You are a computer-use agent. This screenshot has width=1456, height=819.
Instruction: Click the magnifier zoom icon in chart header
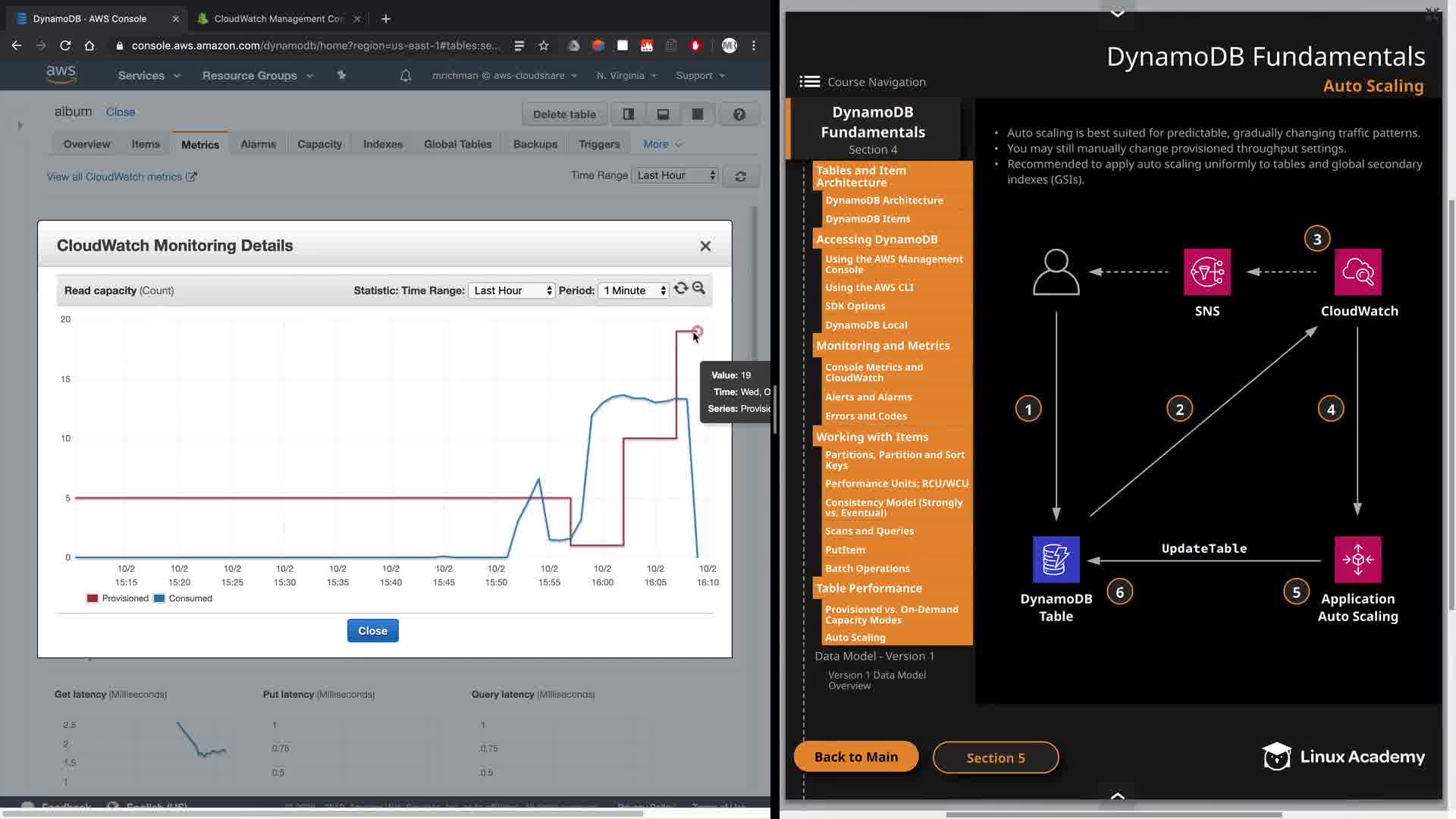(698, 288)
